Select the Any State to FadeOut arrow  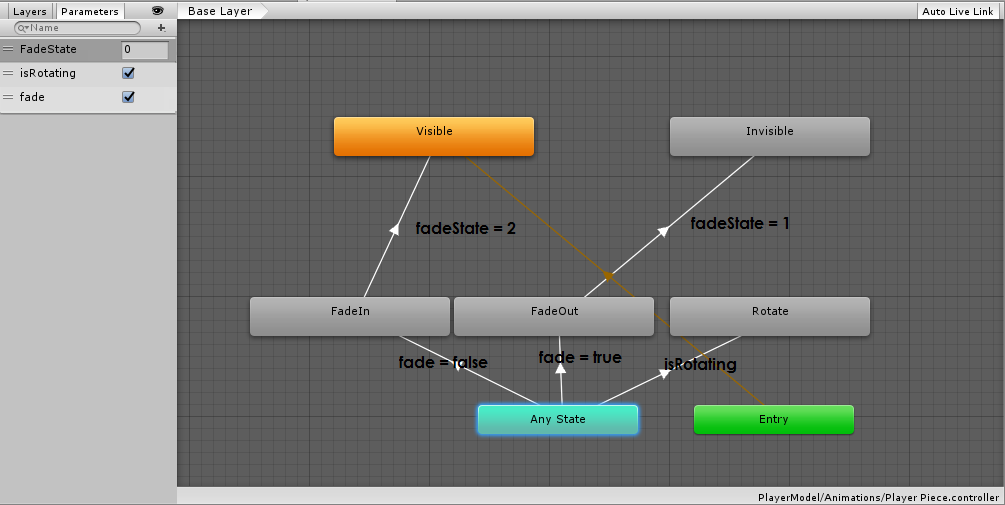click(x=561, y=369)
